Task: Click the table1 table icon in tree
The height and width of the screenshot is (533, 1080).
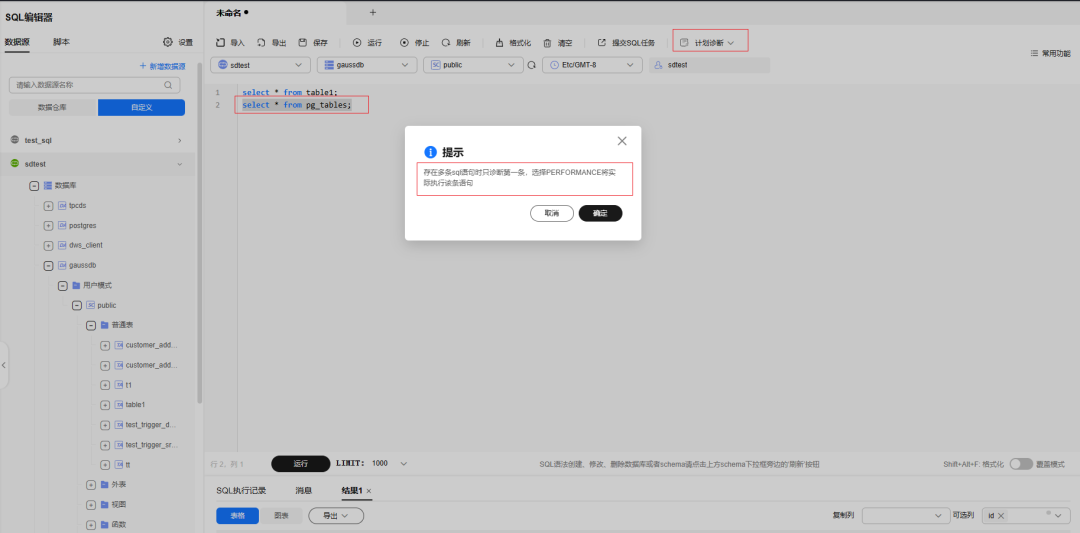Action: [x=118, y=404]
